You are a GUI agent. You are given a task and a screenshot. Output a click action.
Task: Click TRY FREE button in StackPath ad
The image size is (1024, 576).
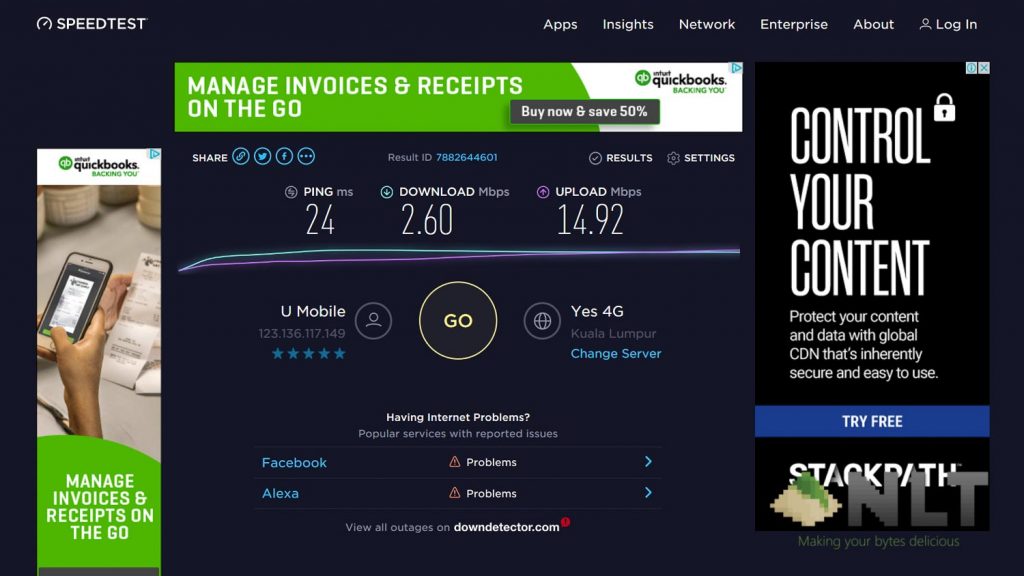coord(872,421)
